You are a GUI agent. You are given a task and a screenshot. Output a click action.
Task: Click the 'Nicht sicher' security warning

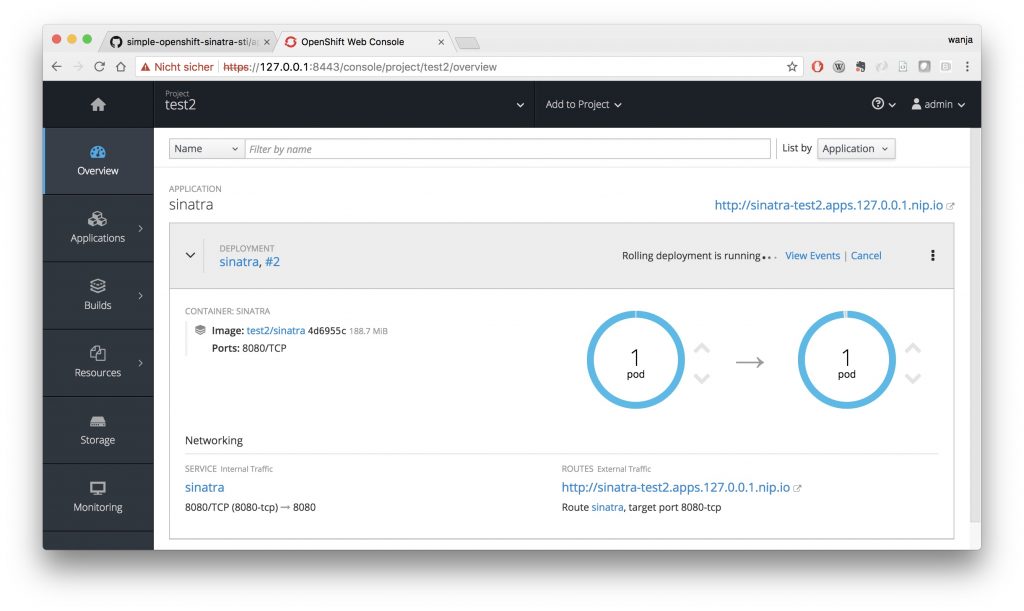pos(177,67)
